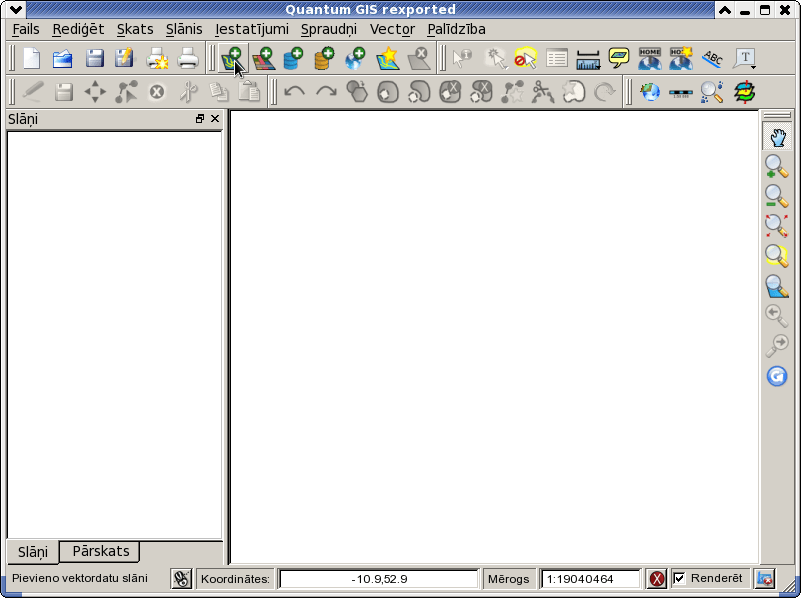Undock the Slāņi panel
The height and width of the screenshot is (598, 801).
point(200,118)
